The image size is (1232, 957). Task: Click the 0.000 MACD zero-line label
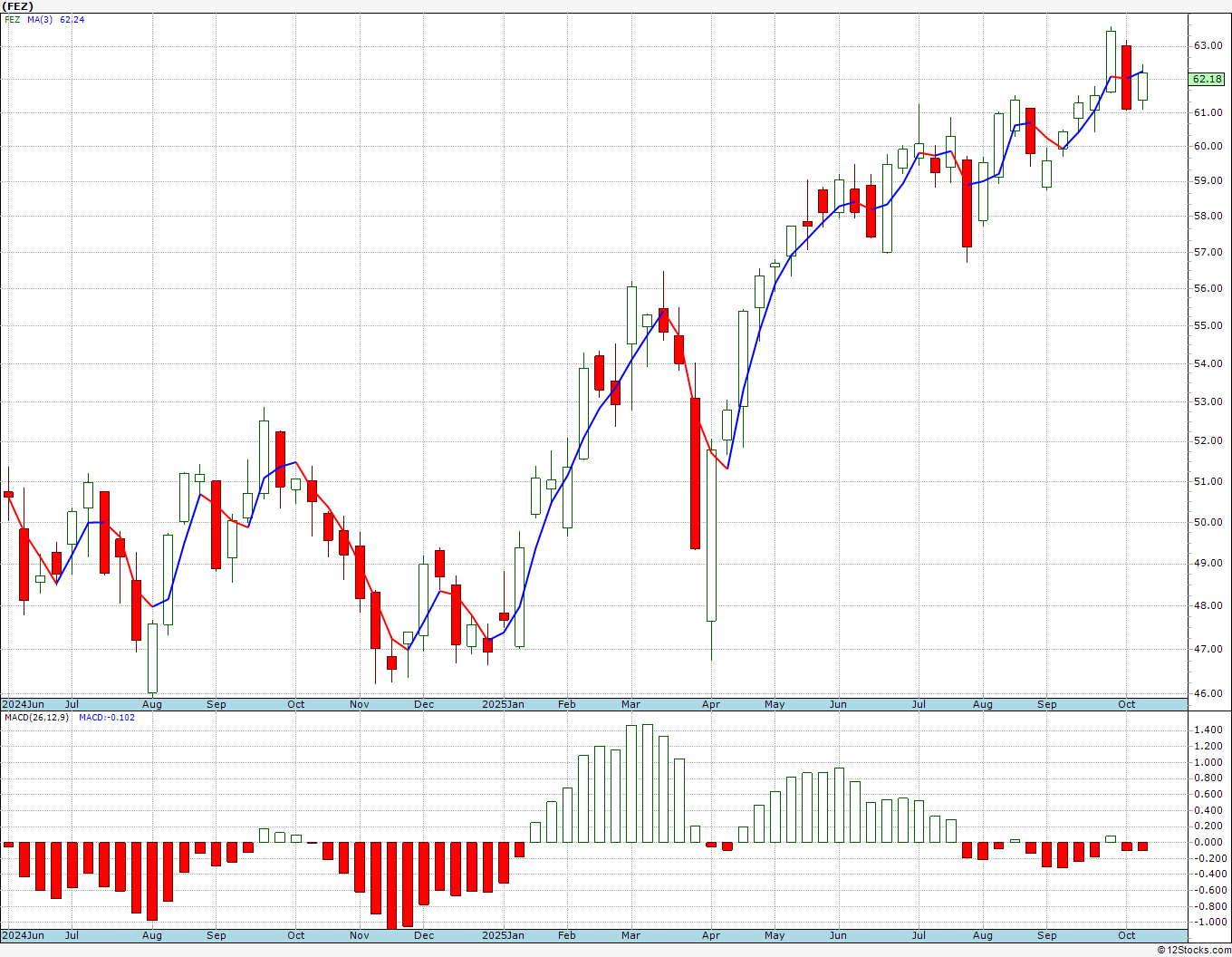tap(1208, 842)
